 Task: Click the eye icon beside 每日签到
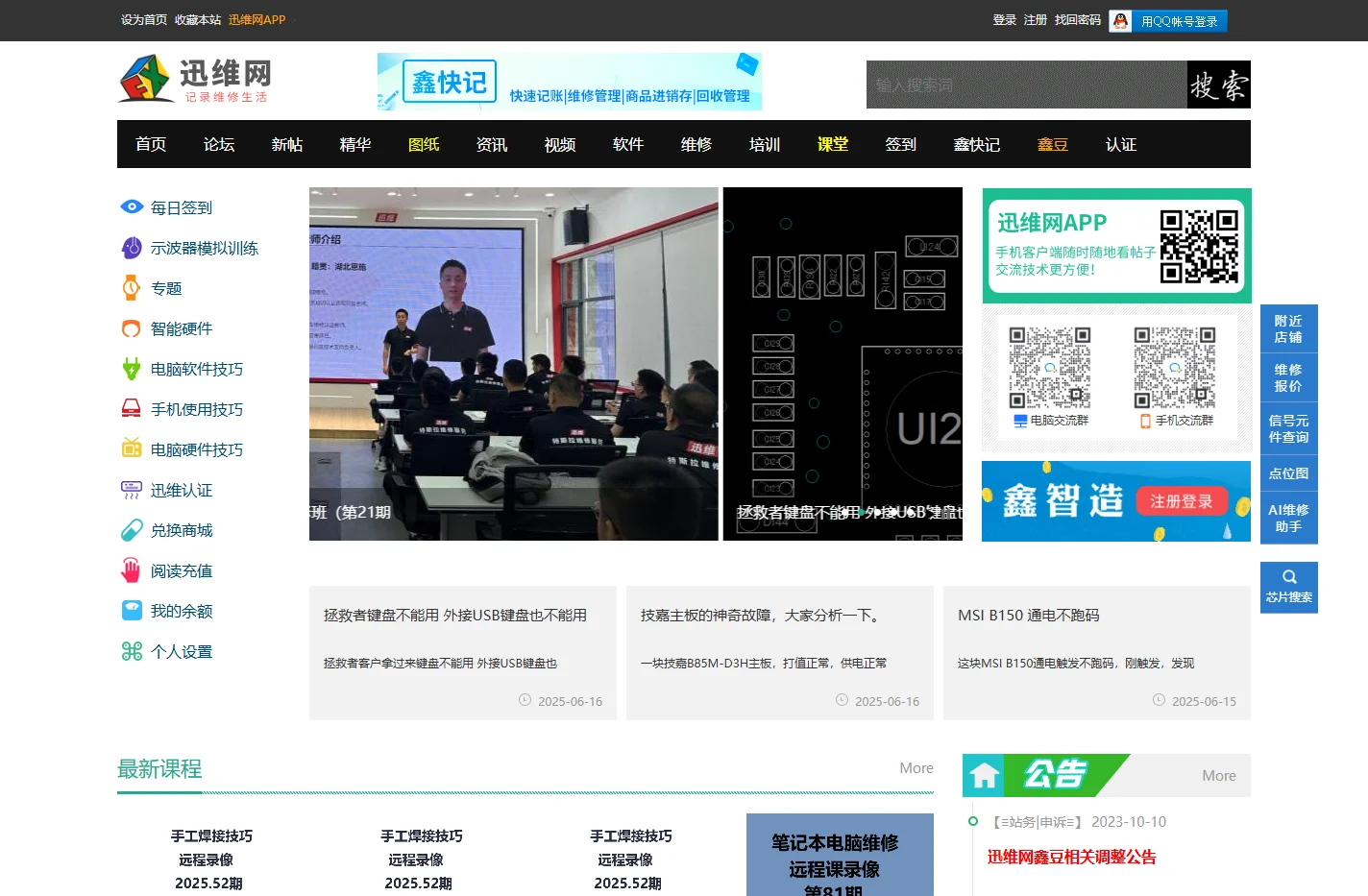(x=132, y=206)
